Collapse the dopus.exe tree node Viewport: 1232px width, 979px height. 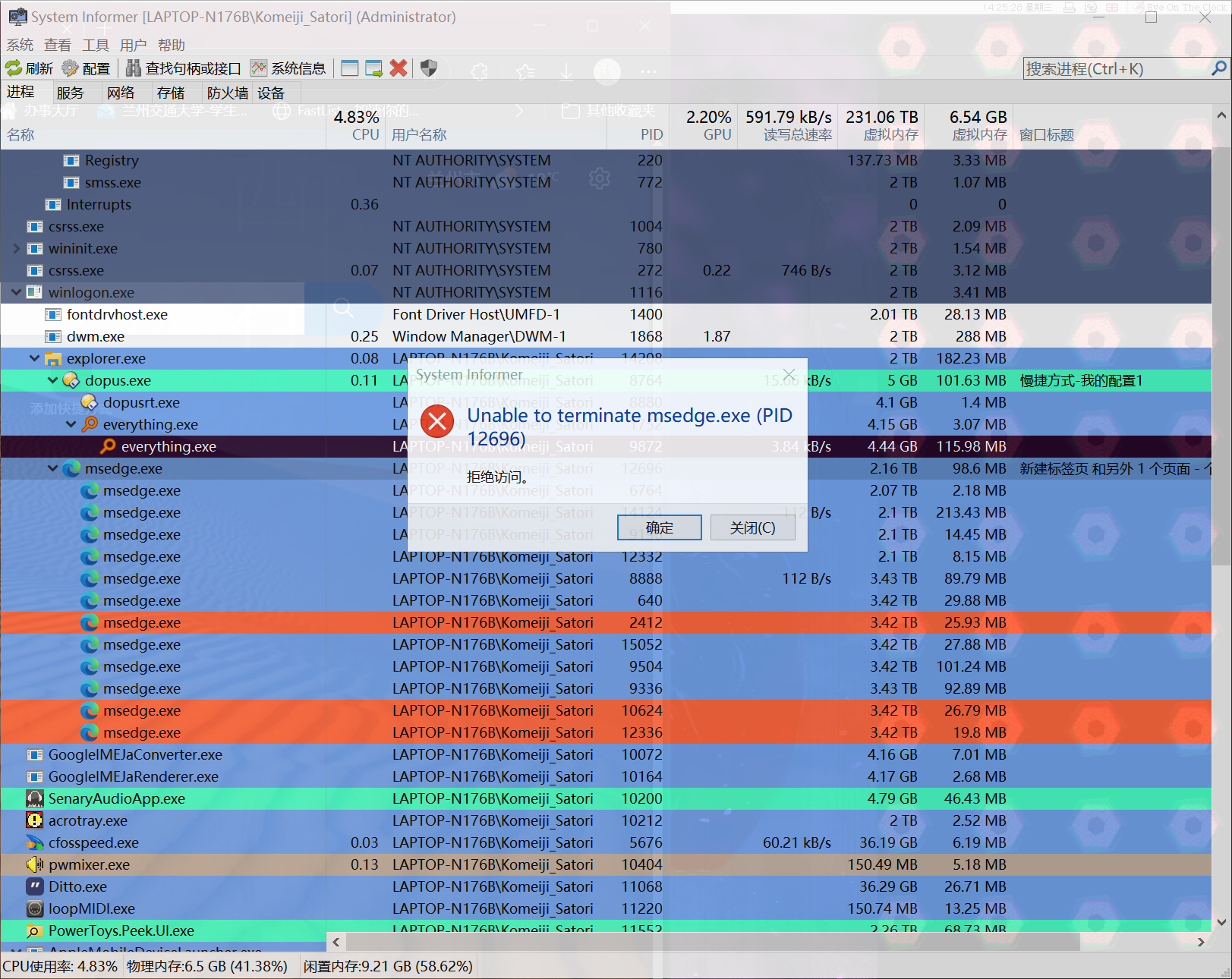click(52, 380)
